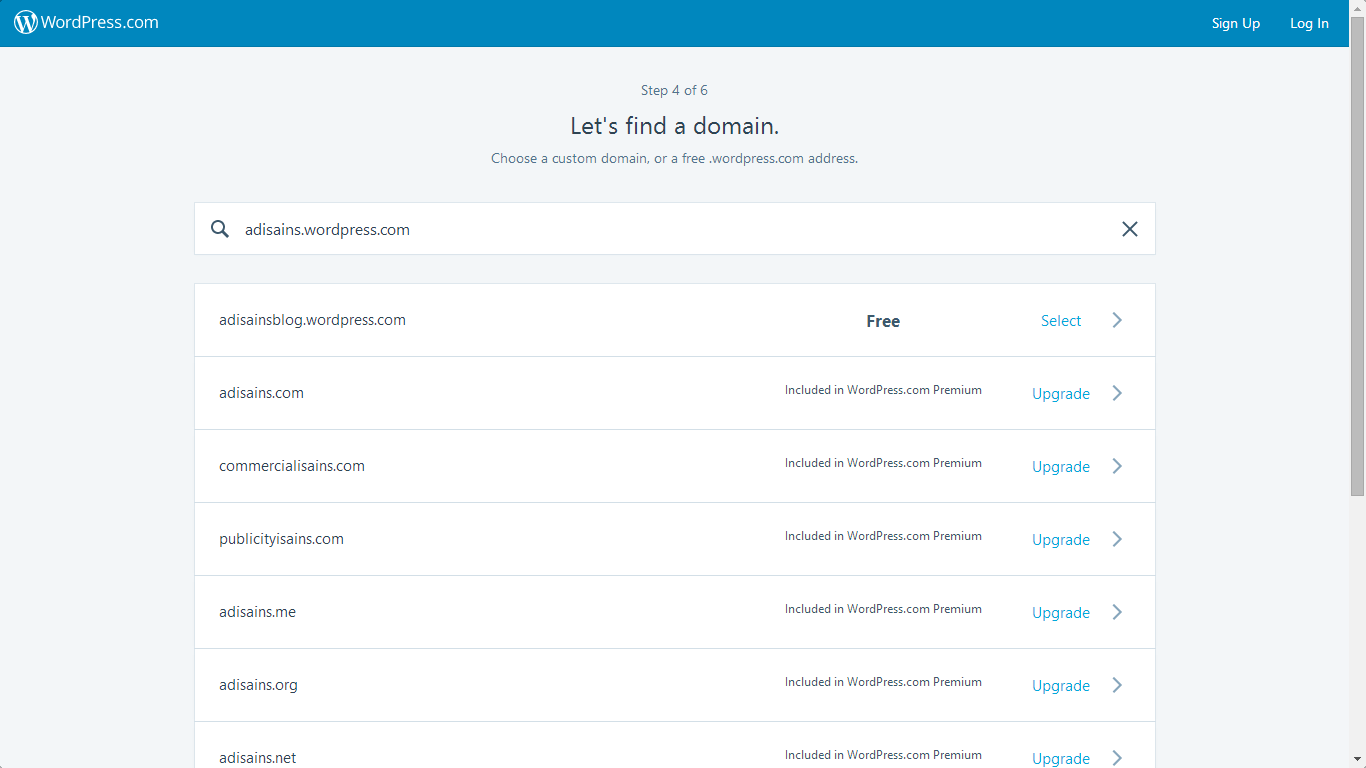Focus the domain search input field
Screen dimensions: 1366x768
[675, 229]
